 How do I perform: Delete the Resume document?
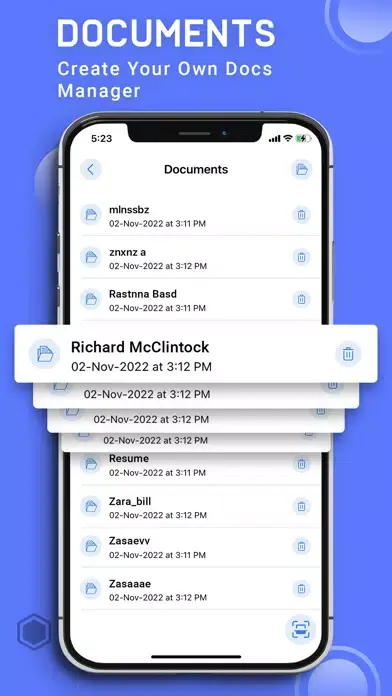pos(301,464)
